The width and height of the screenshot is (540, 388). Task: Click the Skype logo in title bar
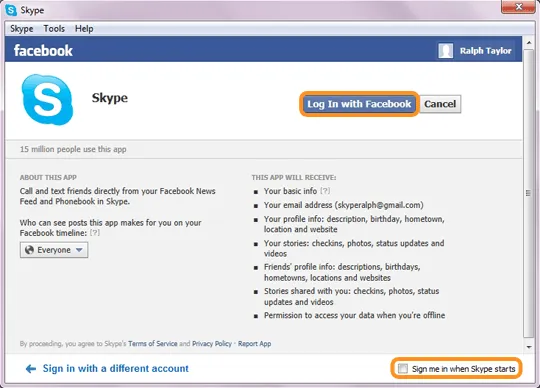pyautogui.click(x=11, y=10)
